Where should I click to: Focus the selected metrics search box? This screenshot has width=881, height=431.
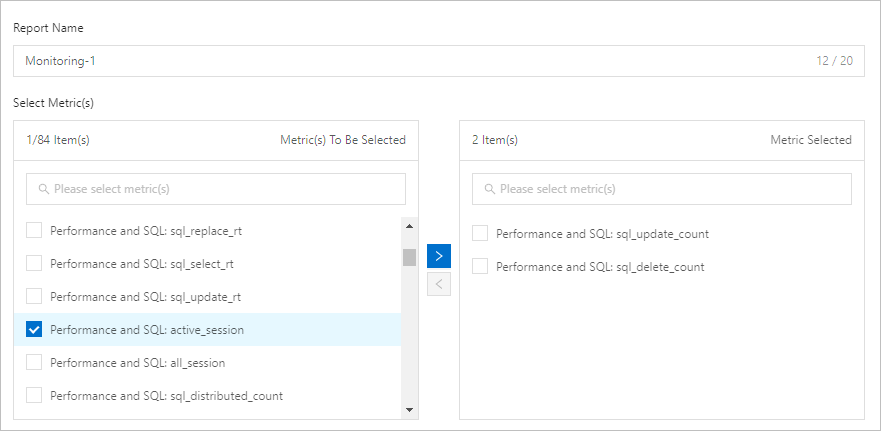pyautogui.click(x=666, y=189)
